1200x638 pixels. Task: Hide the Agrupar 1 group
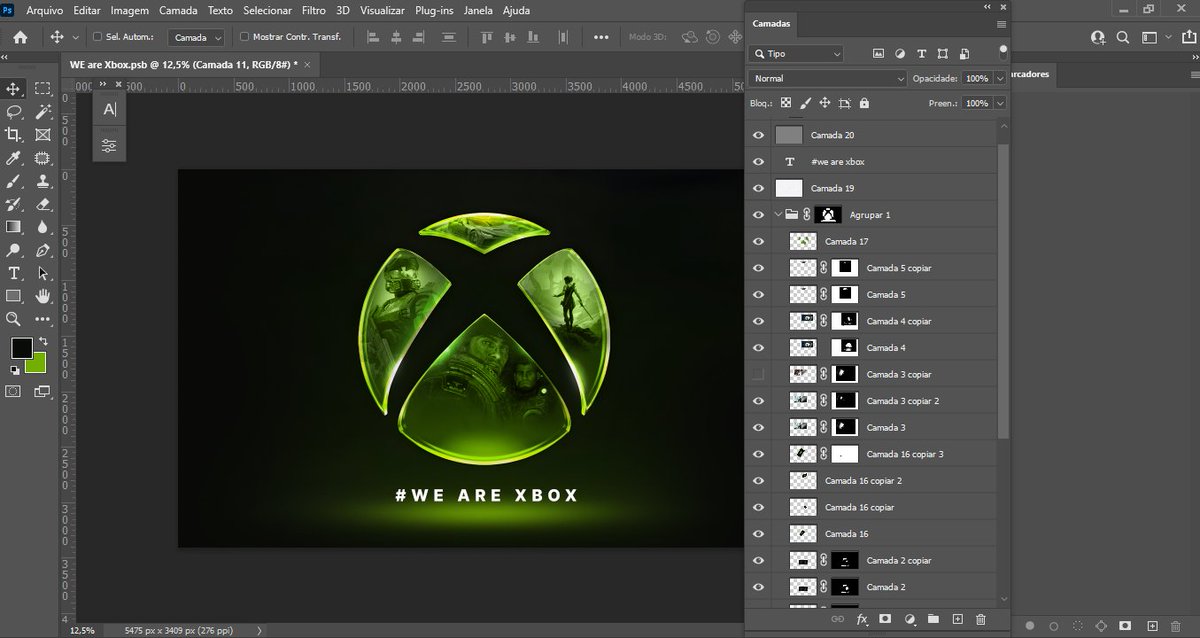[x=759, y=214]
